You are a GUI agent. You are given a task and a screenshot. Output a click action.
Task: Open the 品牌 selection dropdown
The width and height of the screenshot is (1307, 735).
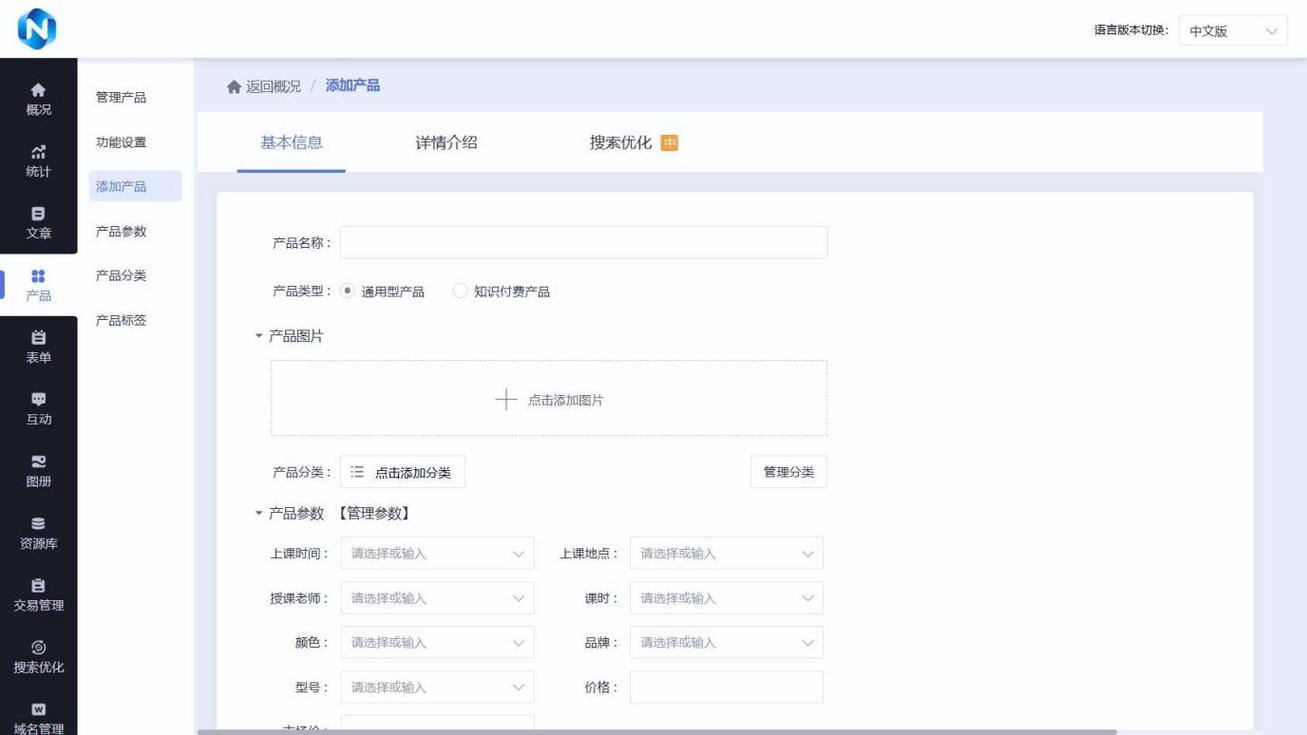click(725, 642)
